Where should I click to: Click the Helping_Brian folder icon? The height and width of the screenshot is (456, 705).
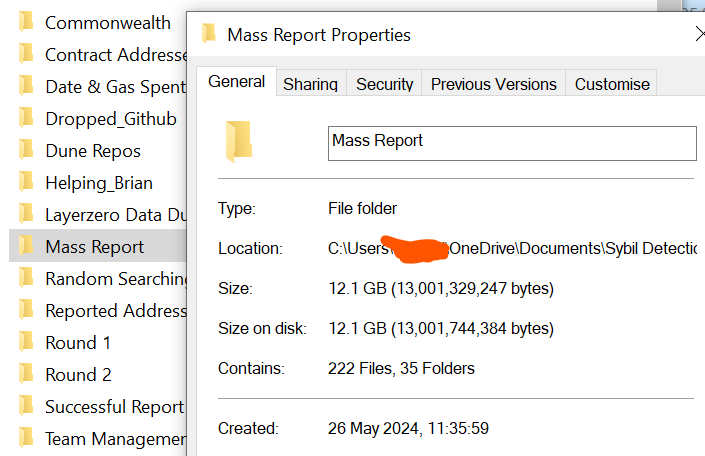pyautogui.click(x=26, y=182)
